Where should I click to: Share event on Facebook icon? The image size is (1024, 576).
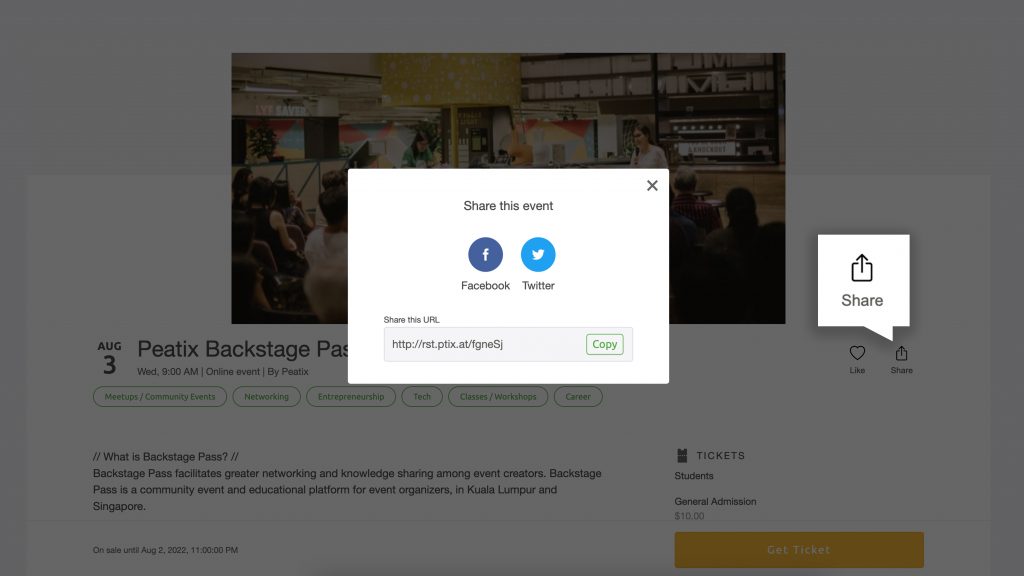click(485, 254)
